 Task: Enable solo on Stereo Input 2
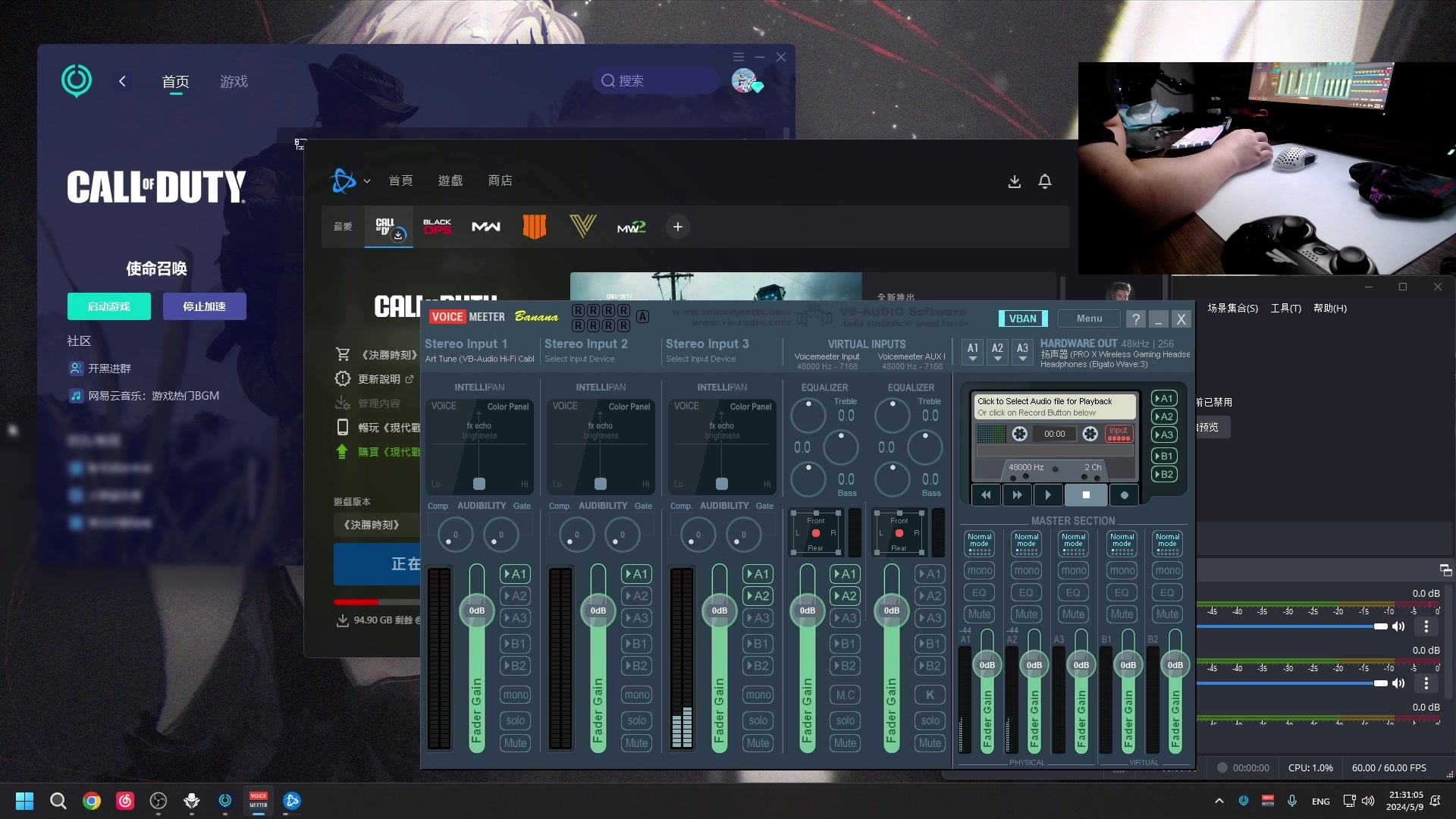tap(636, 720)
